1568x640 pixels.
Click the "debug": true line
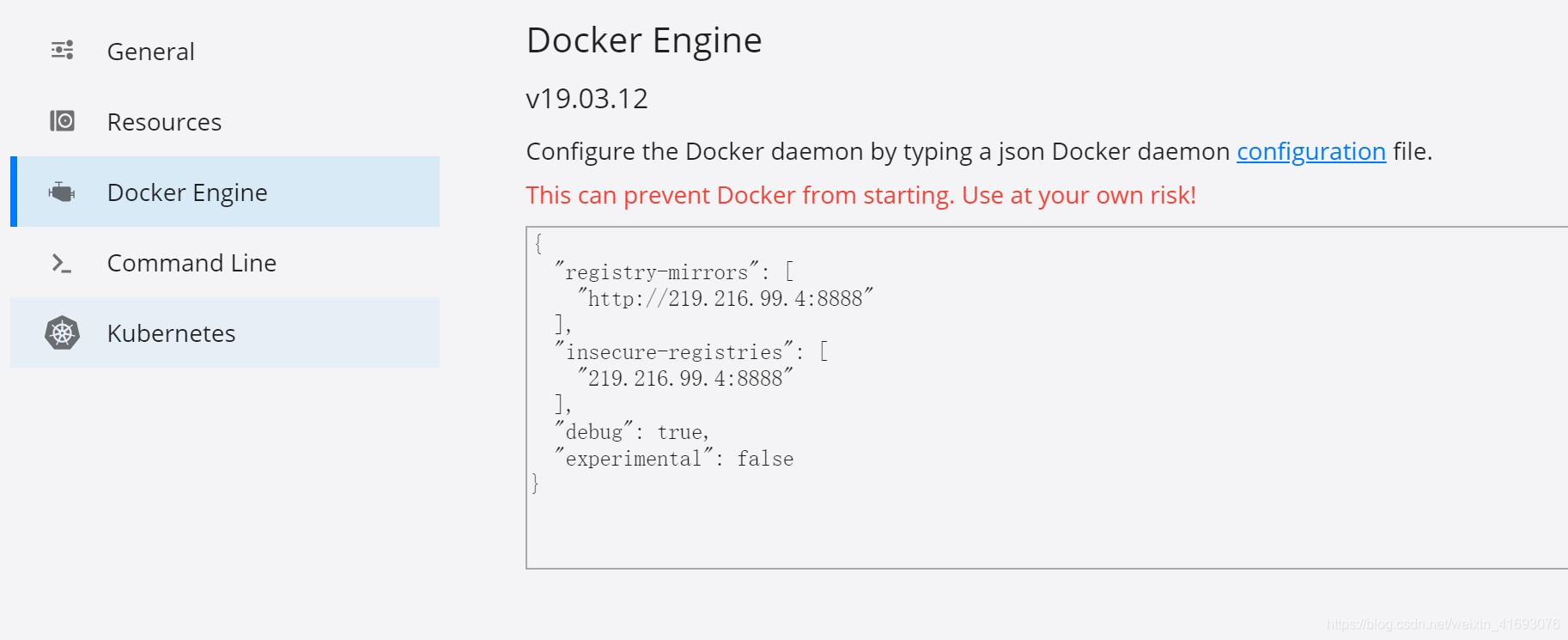[x=632, y=431]
